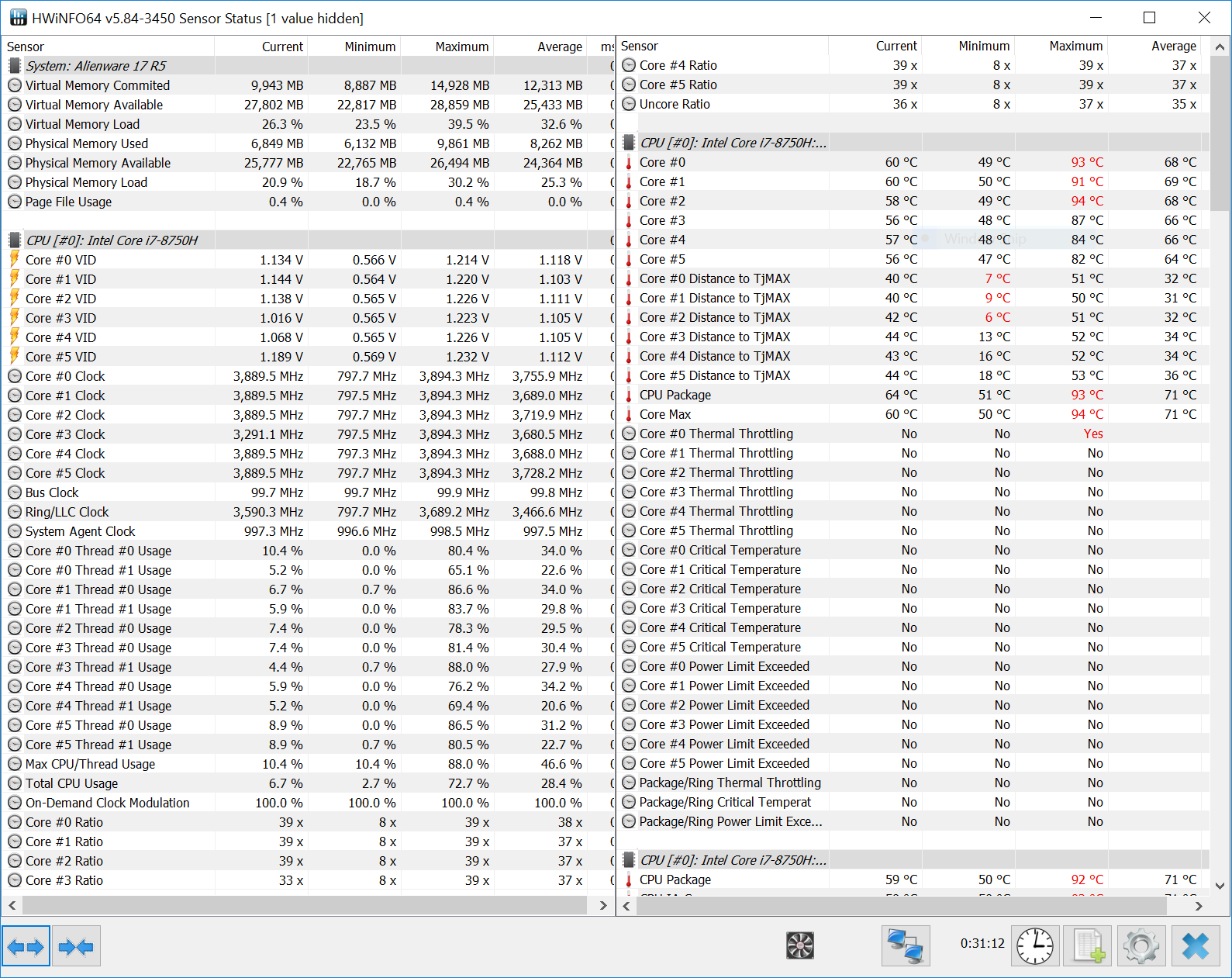Click thermometer icon beside Core #3 Distance to TjMAX
The image size is (1232, 978).
pyautogui.click(x=629, y=337)
